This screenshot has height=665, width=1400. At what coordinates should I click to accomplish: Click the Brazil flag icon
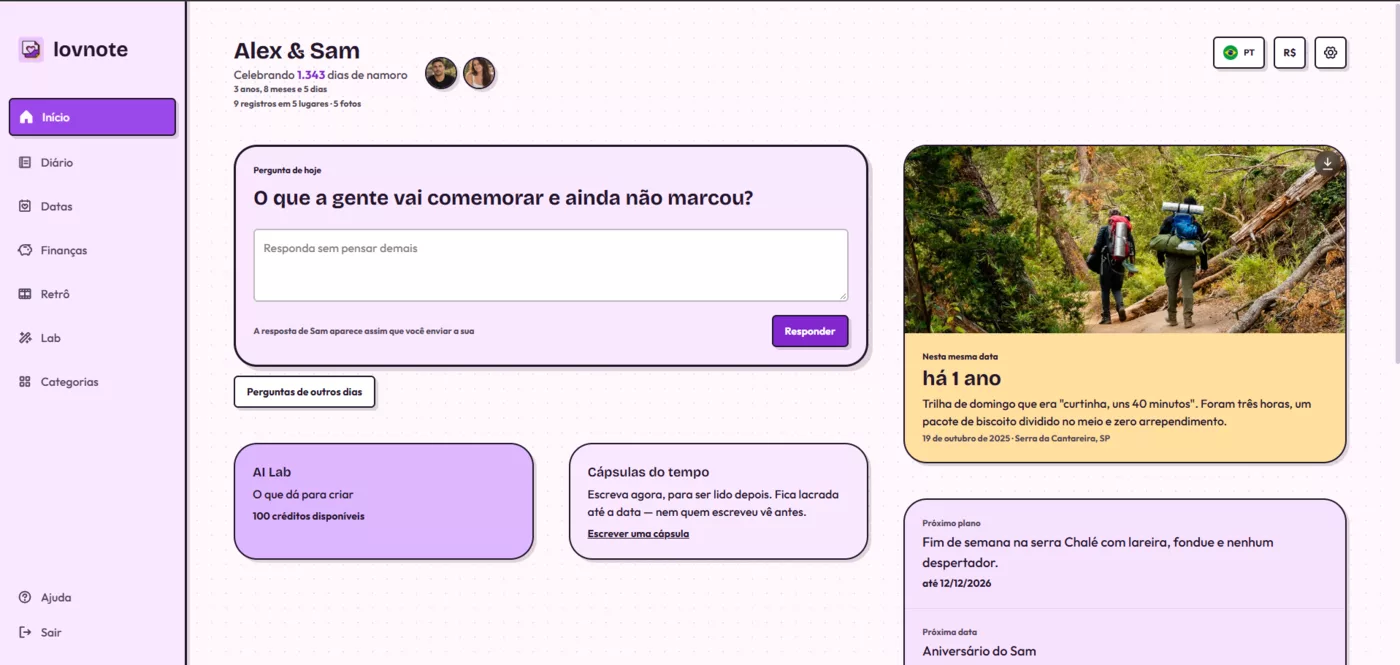pos(1230,53)
